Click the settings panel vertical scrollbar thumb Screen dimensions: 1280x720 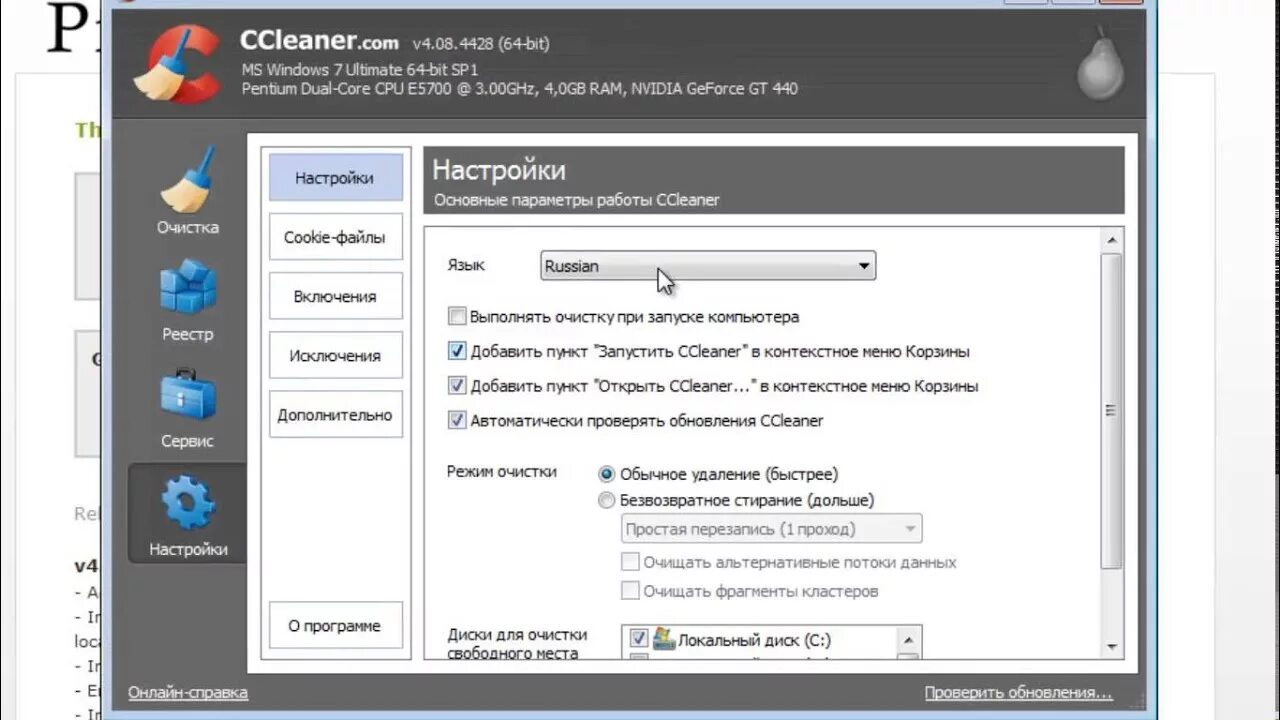[x=1111, y=411]
